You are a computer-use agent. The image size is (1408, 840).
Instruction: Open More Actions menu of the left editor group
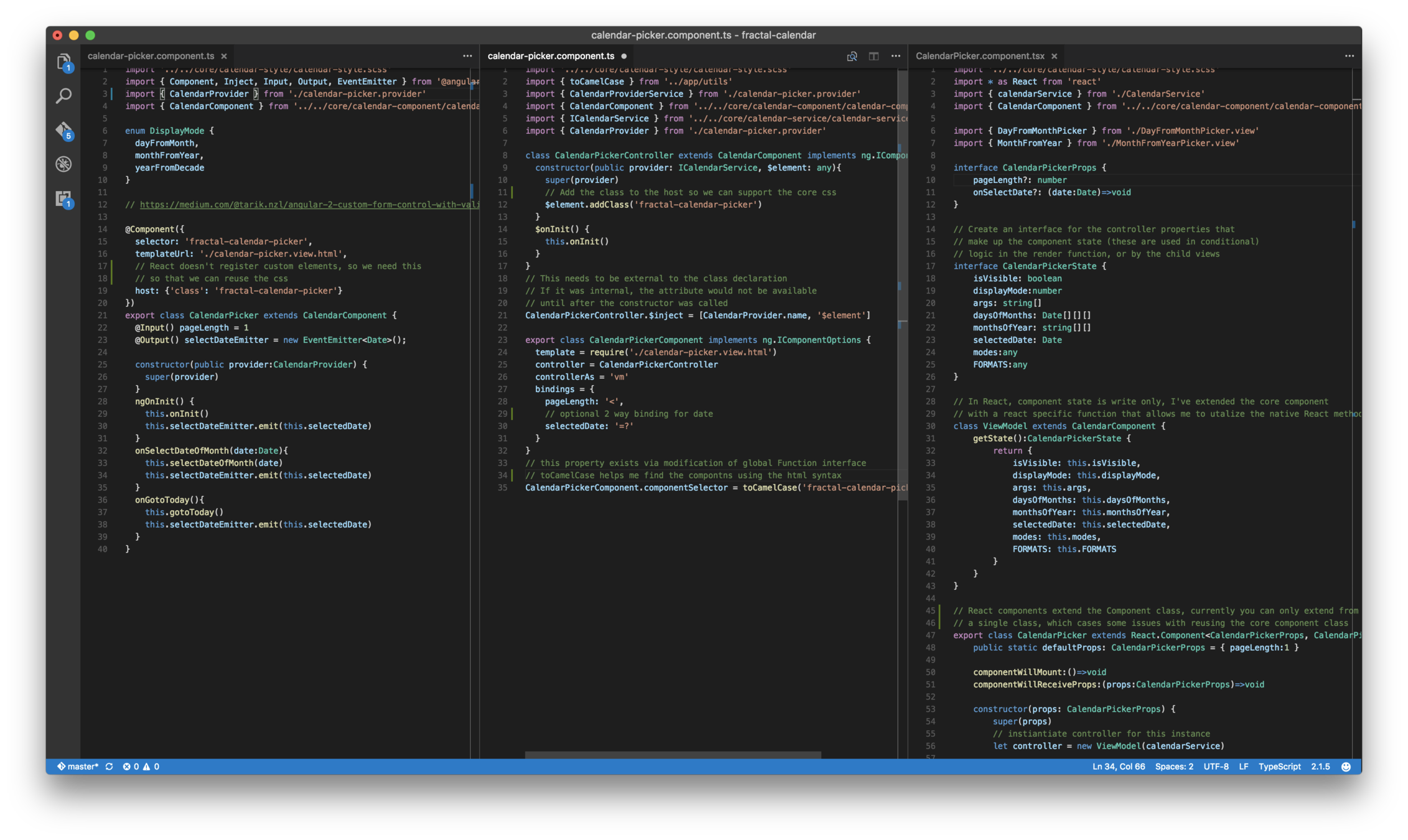(x=467, y=56)
